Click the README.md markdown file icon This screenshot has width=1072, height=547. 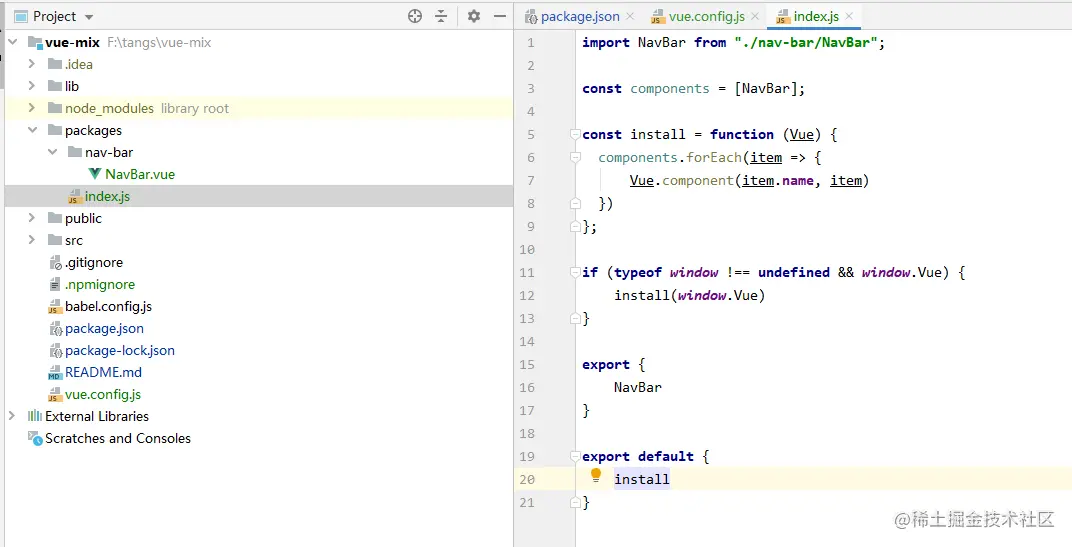coord(55,373)
